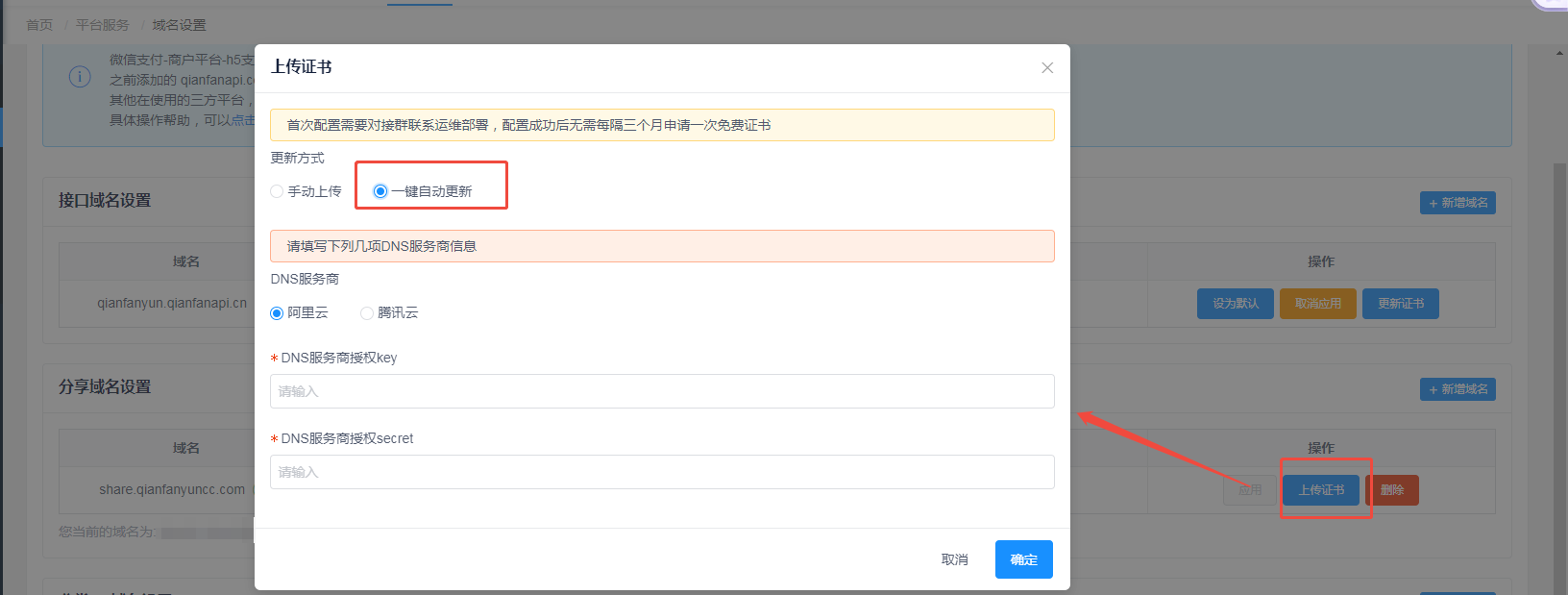Choose 阿里云 as DNS provider

[x=299, y=312]
